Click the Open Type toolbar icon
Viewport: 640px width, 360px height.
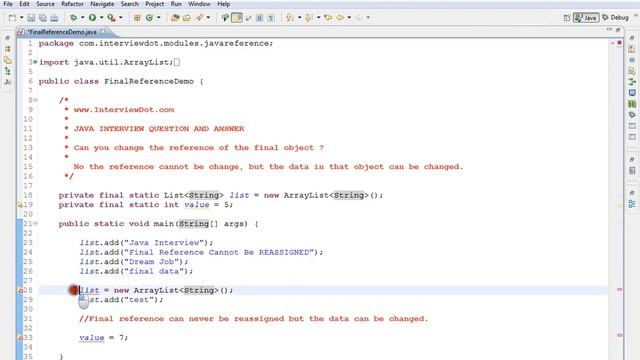(175, 18)
